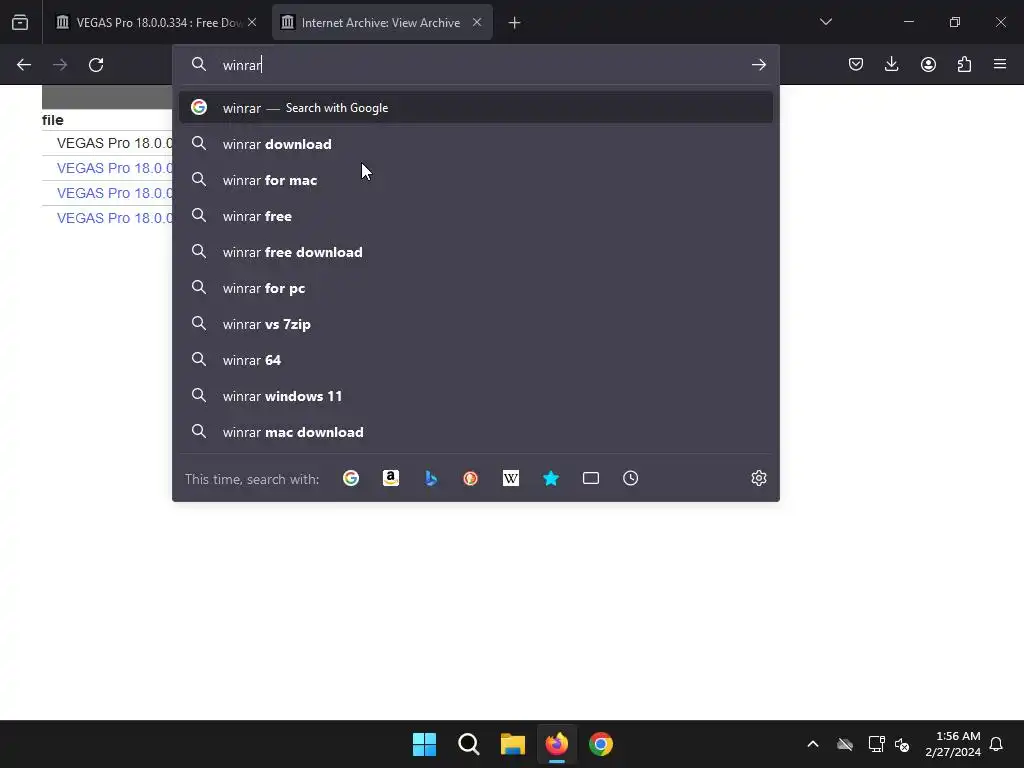Select the 'winrar vs 7zip' suggestion
This screenshot has width=1024, height=768.
[x=475, y=324]
